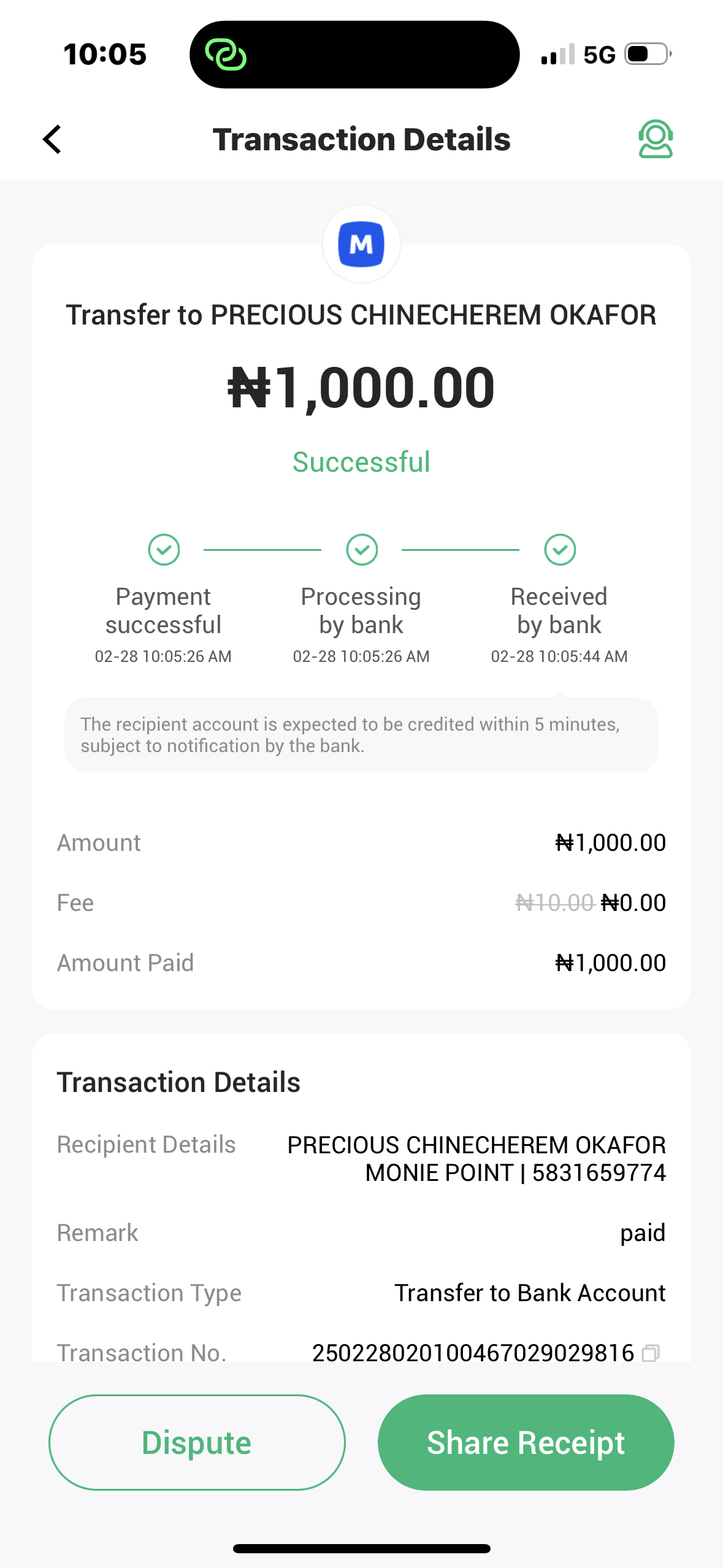
Task: Tap the struck-through ₦10.00 fee
Action: (554, 902)
